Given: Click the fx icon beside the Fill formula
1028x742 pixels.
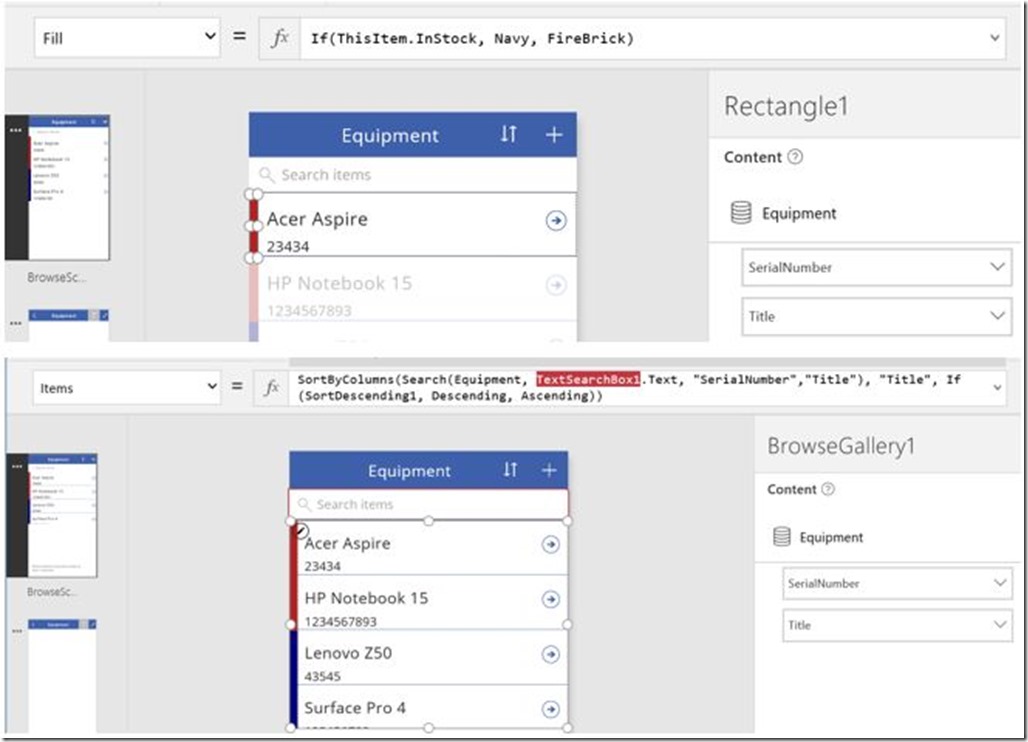Looking at the screenshot, I should 280,38.
